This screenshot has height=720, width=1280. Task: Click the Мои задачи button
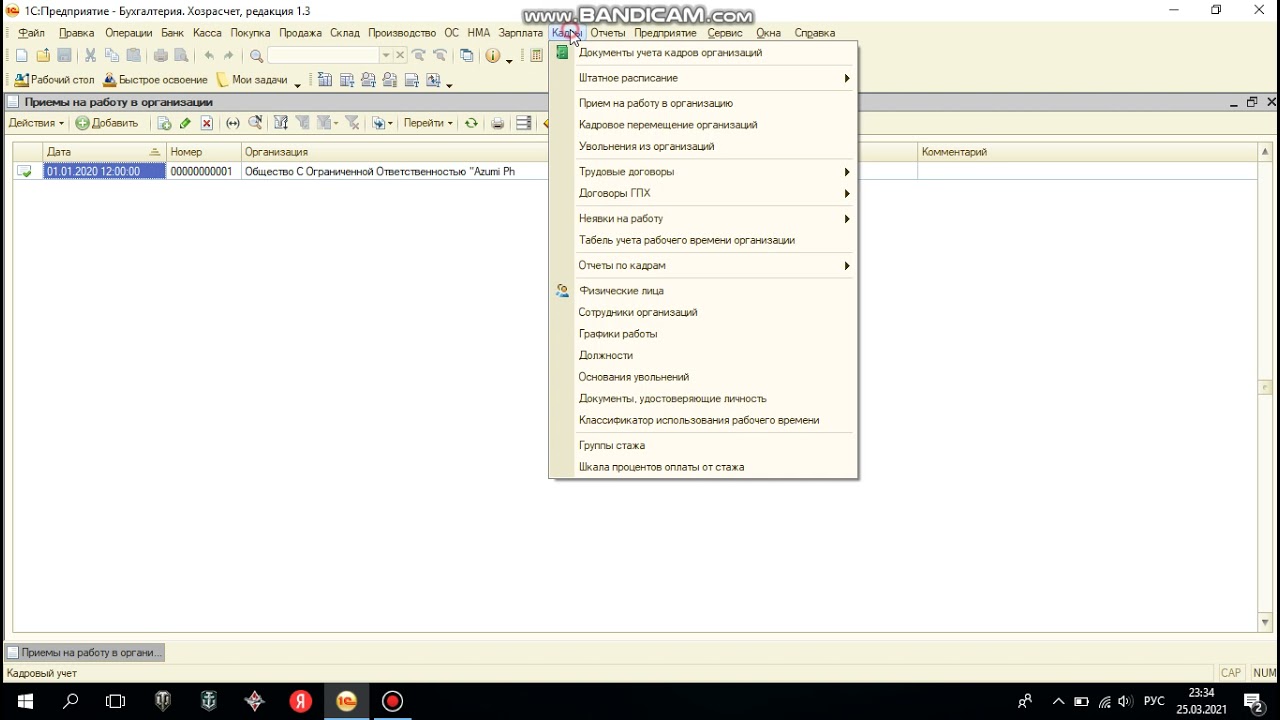pyautogui.click(x=252, y=80)
